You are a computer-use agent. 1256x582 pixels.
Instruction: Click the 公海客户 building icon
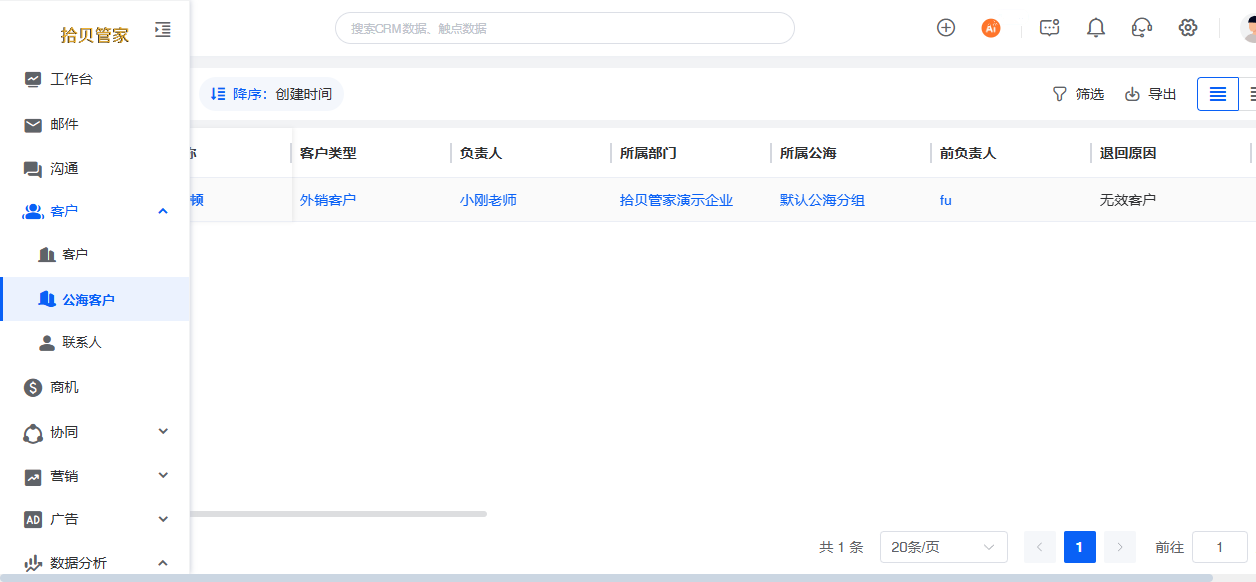(46, 299)
